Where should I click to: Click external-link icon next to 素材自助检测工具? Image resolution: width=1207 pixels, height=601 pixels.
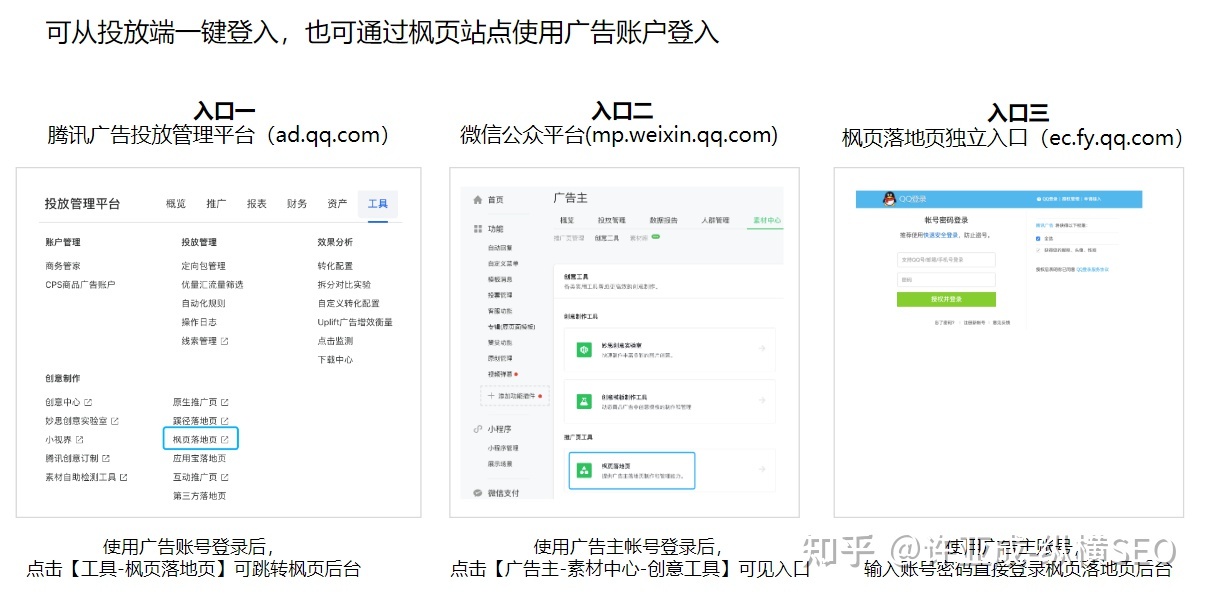coord(124,477)
